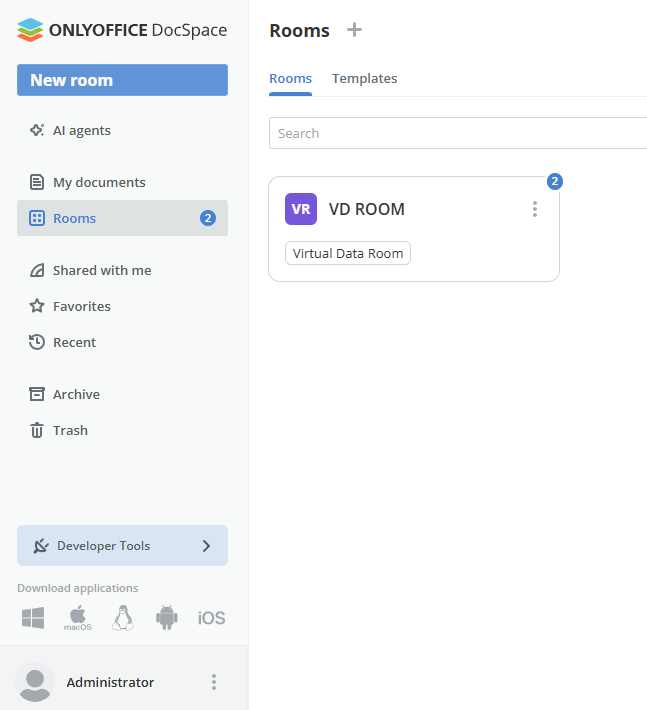This screenshot has height=710, width=647.
Task: Click the Administrator profile avatar
Action: click(36, 682)
